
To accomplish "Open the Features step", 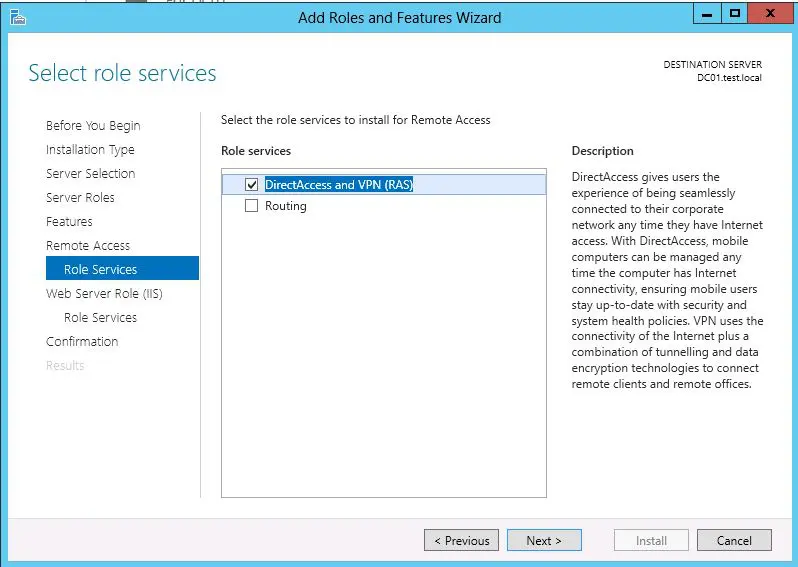I will coord(69,221).
